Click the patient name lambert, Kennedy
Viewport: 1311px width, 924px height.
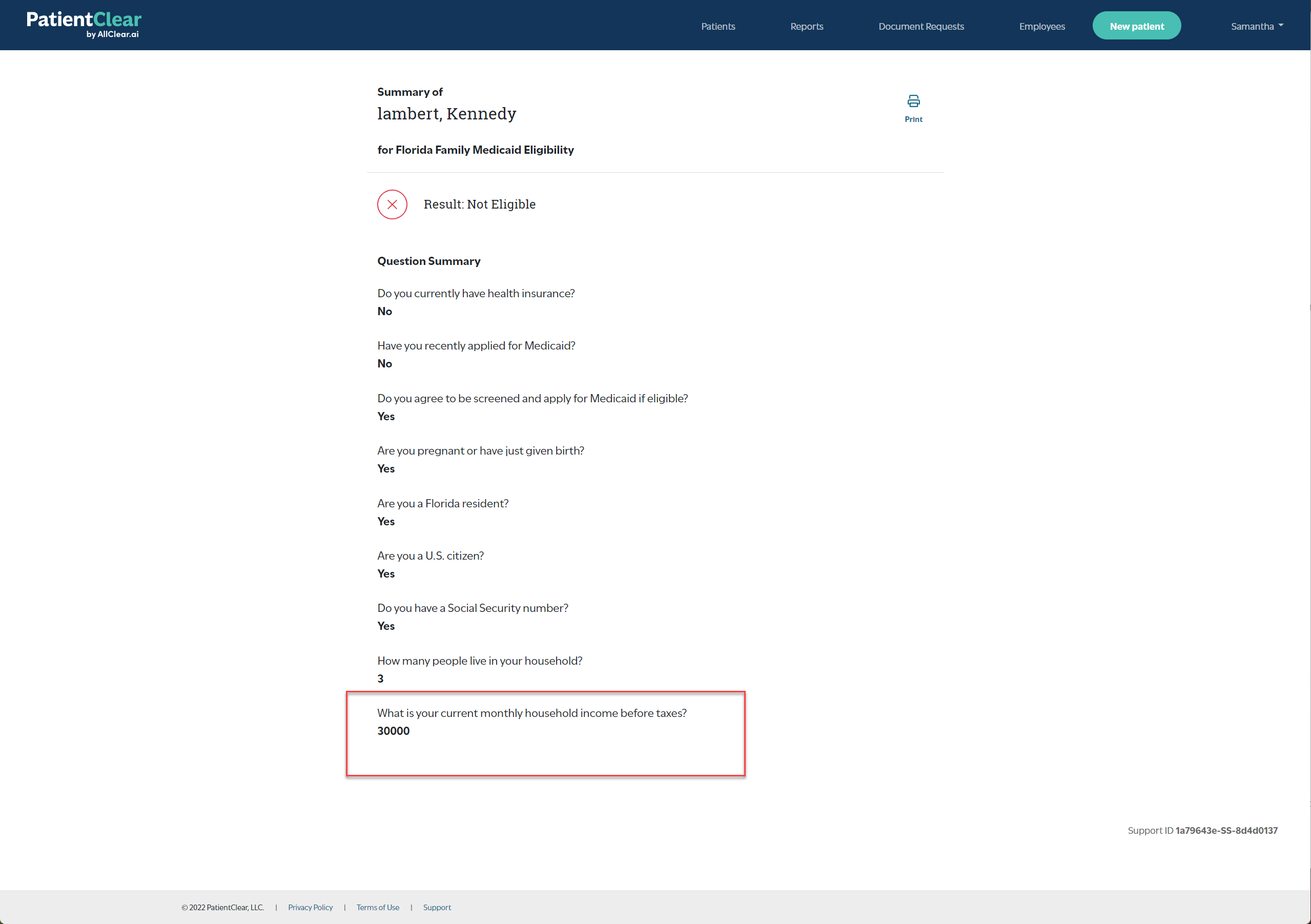tap(446, 114)
